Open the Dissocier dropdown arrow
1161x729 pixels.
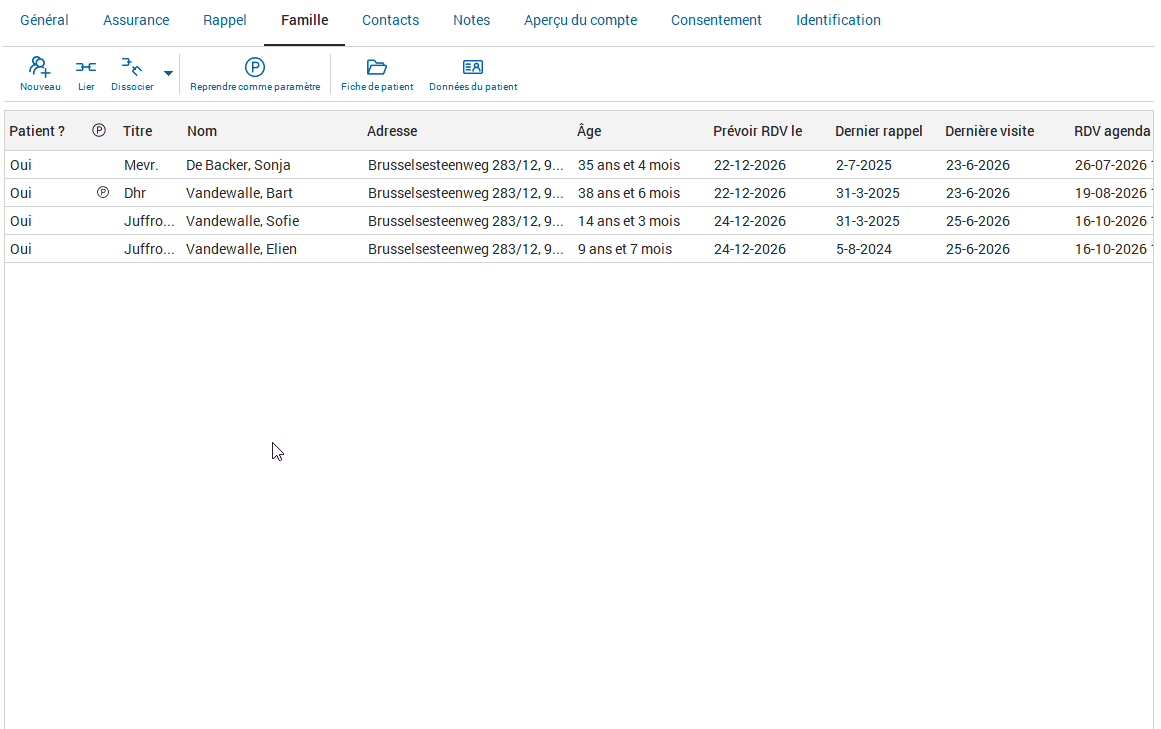click(x=168, y=73)
